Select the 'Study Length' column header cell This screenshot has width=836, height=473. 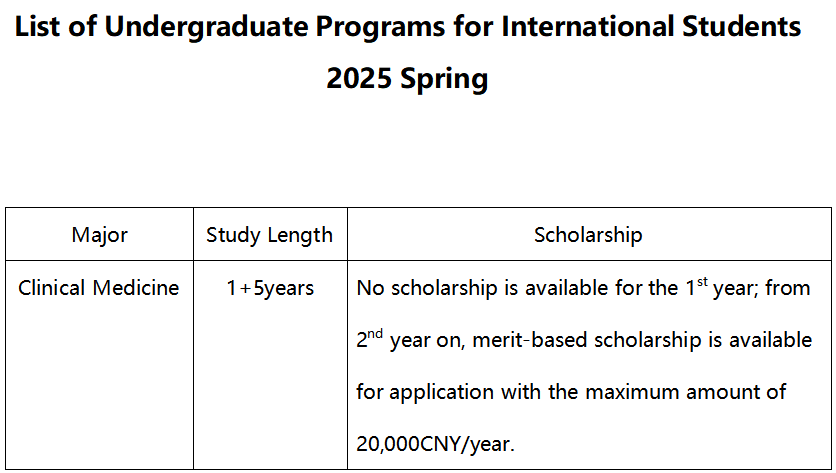point(270,235)
